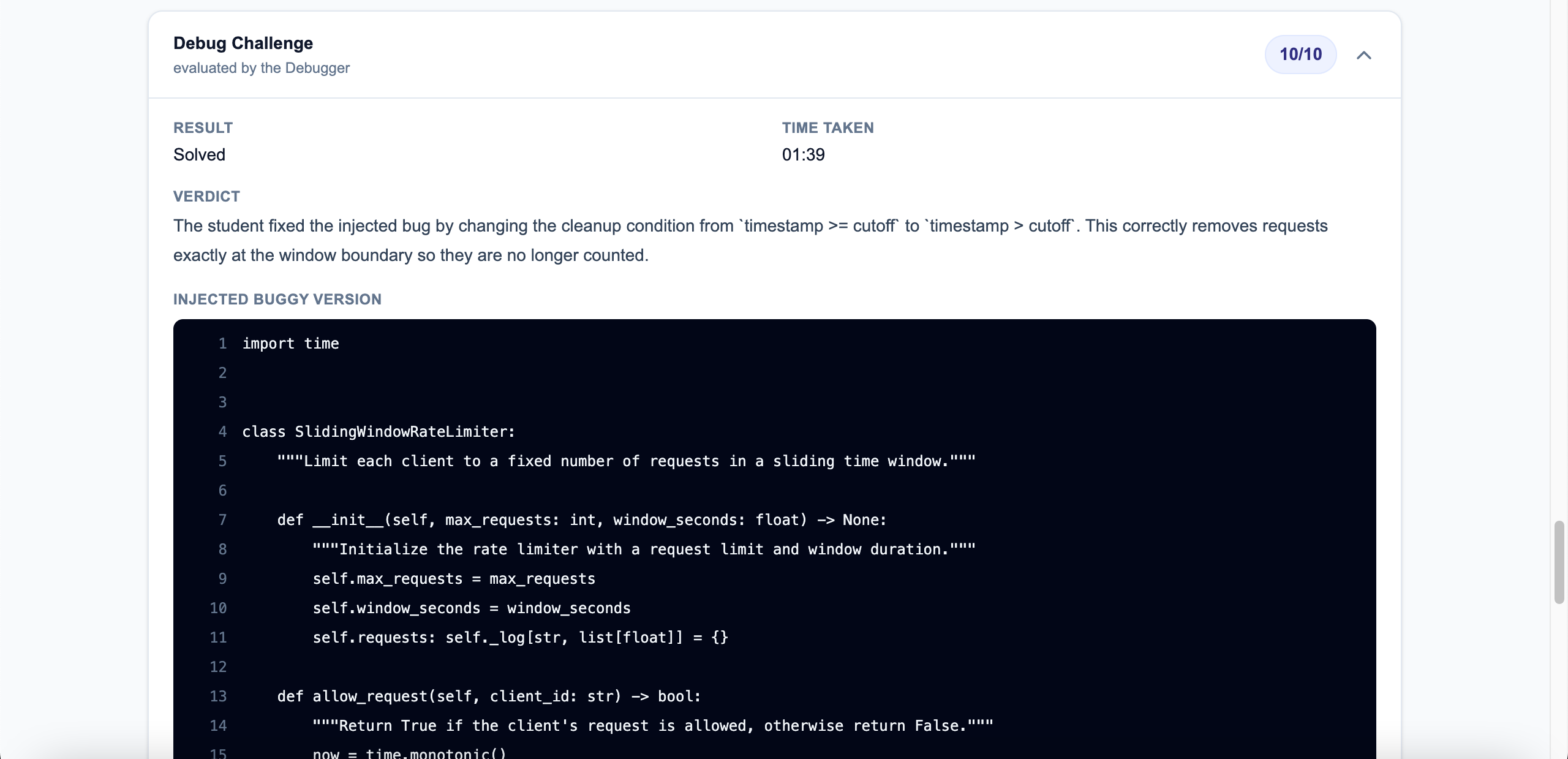Viewport: 1568px width, 759px height.
Task: Click the 01:39 time value
Action: 804,154
